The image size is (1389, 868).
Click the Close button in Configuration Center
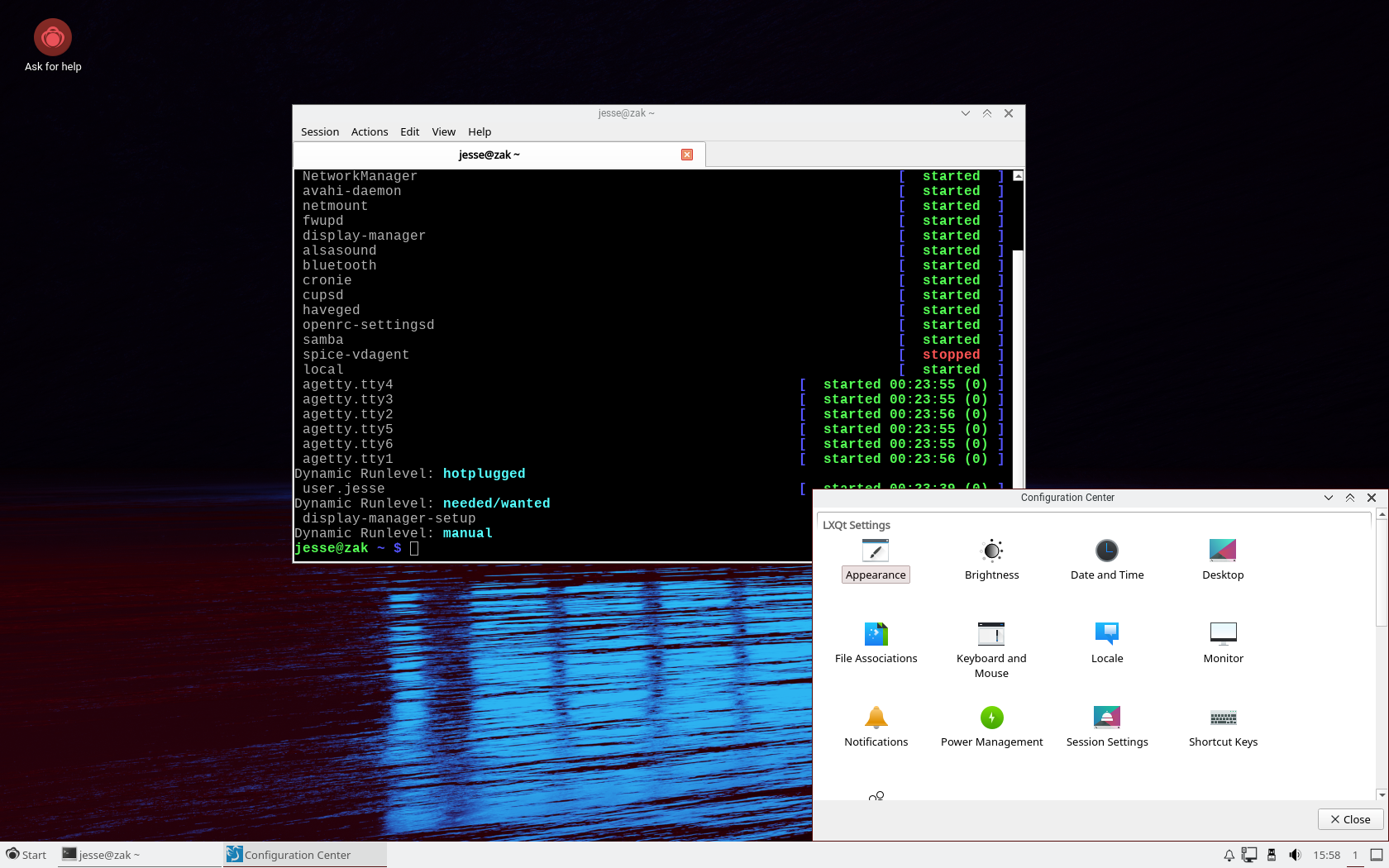1350,819
